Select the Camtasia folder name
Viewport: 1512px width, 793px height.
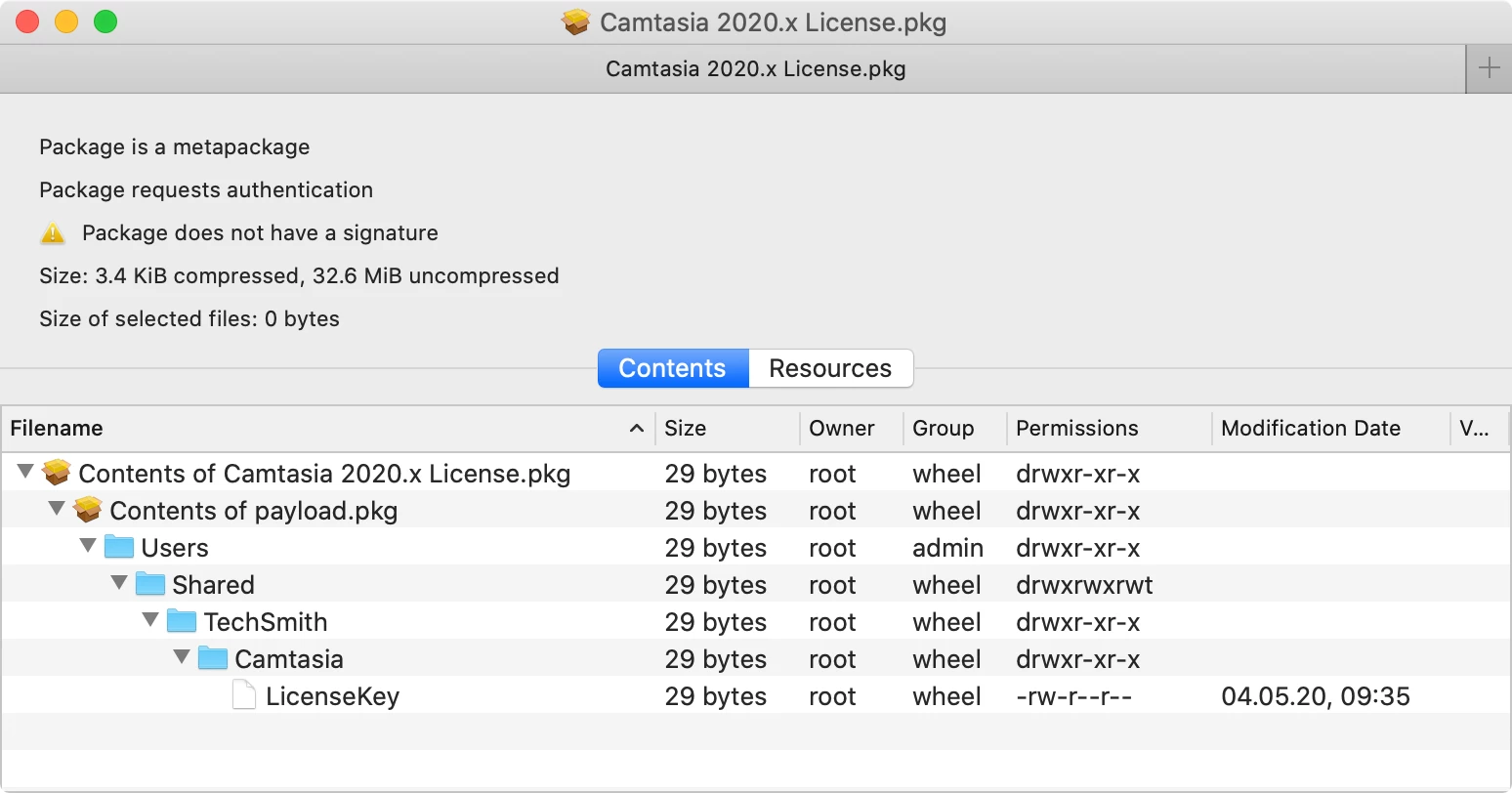pos(289,659)
